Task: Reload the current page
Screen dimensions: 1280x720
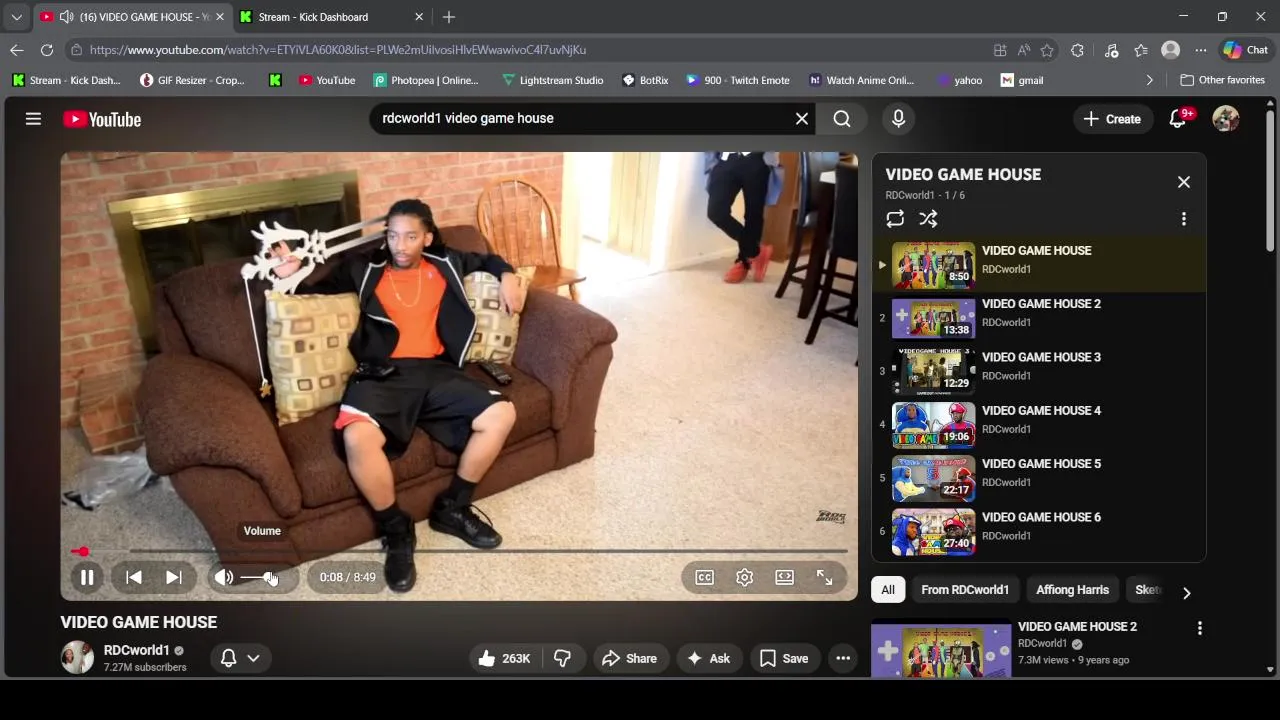Action: click(47, 50)
